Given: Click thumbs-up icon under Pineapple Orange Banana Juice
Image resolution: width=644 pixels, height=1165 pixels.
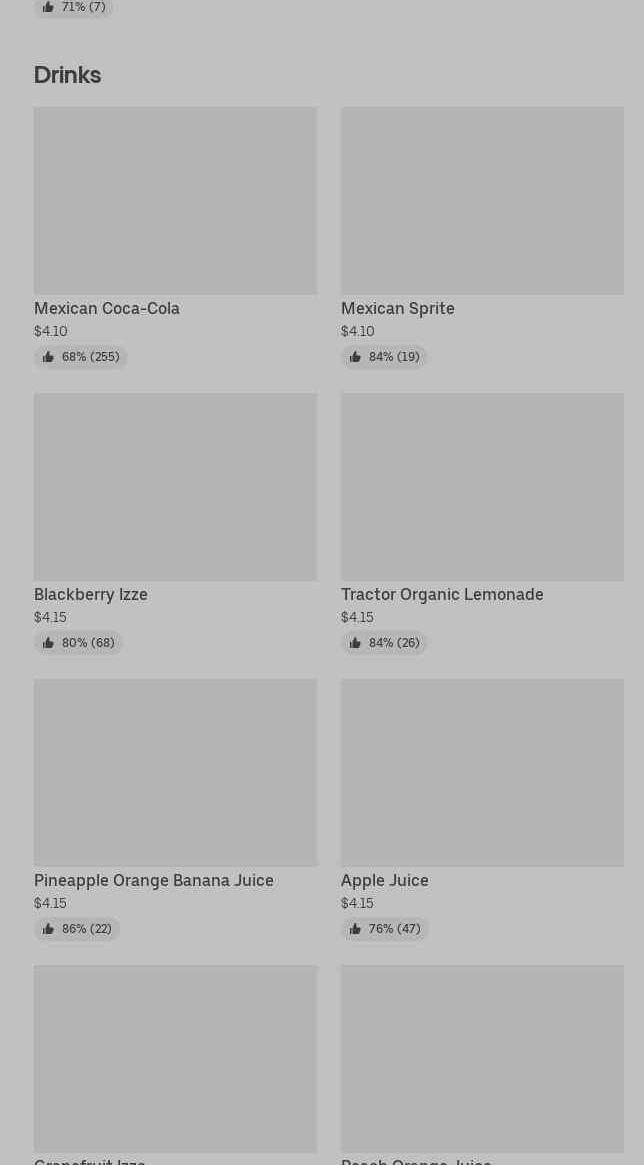Looking at the screenshot, I should 48,929.
